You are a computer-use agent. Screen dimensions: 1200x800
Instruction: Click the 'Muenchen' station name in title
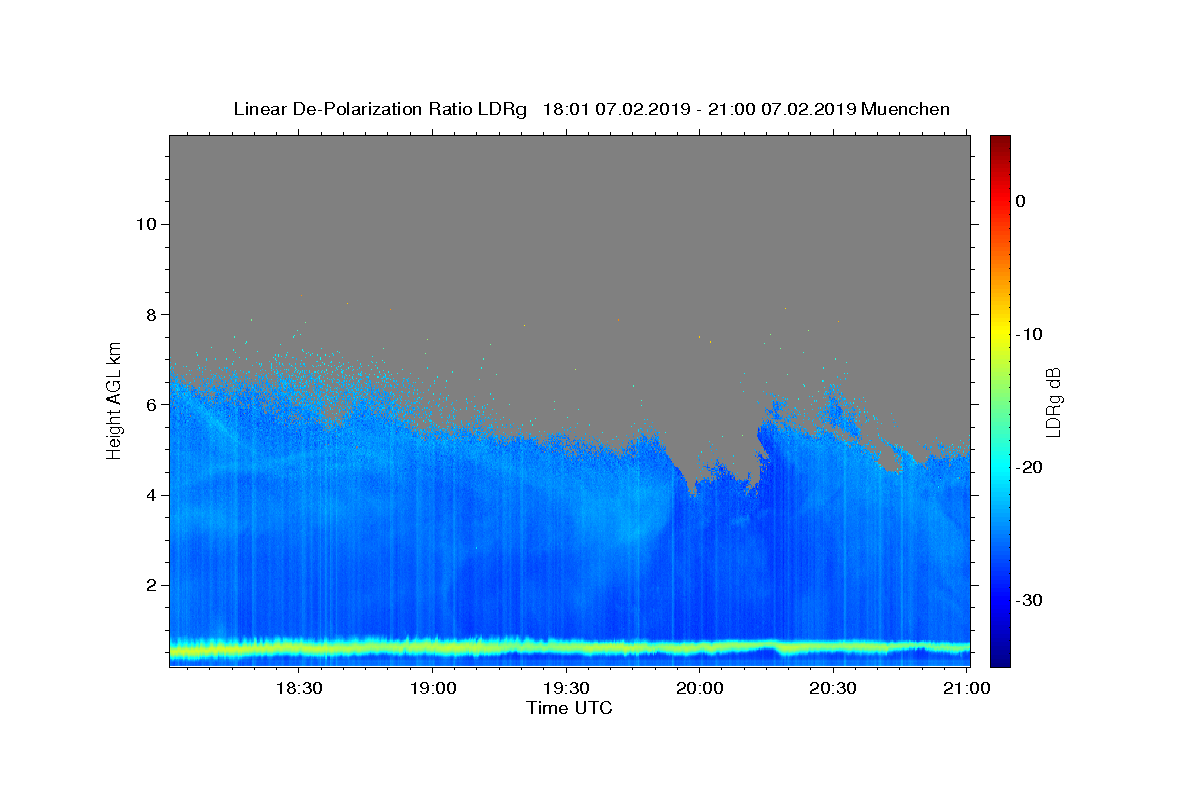tap(905, 109)
